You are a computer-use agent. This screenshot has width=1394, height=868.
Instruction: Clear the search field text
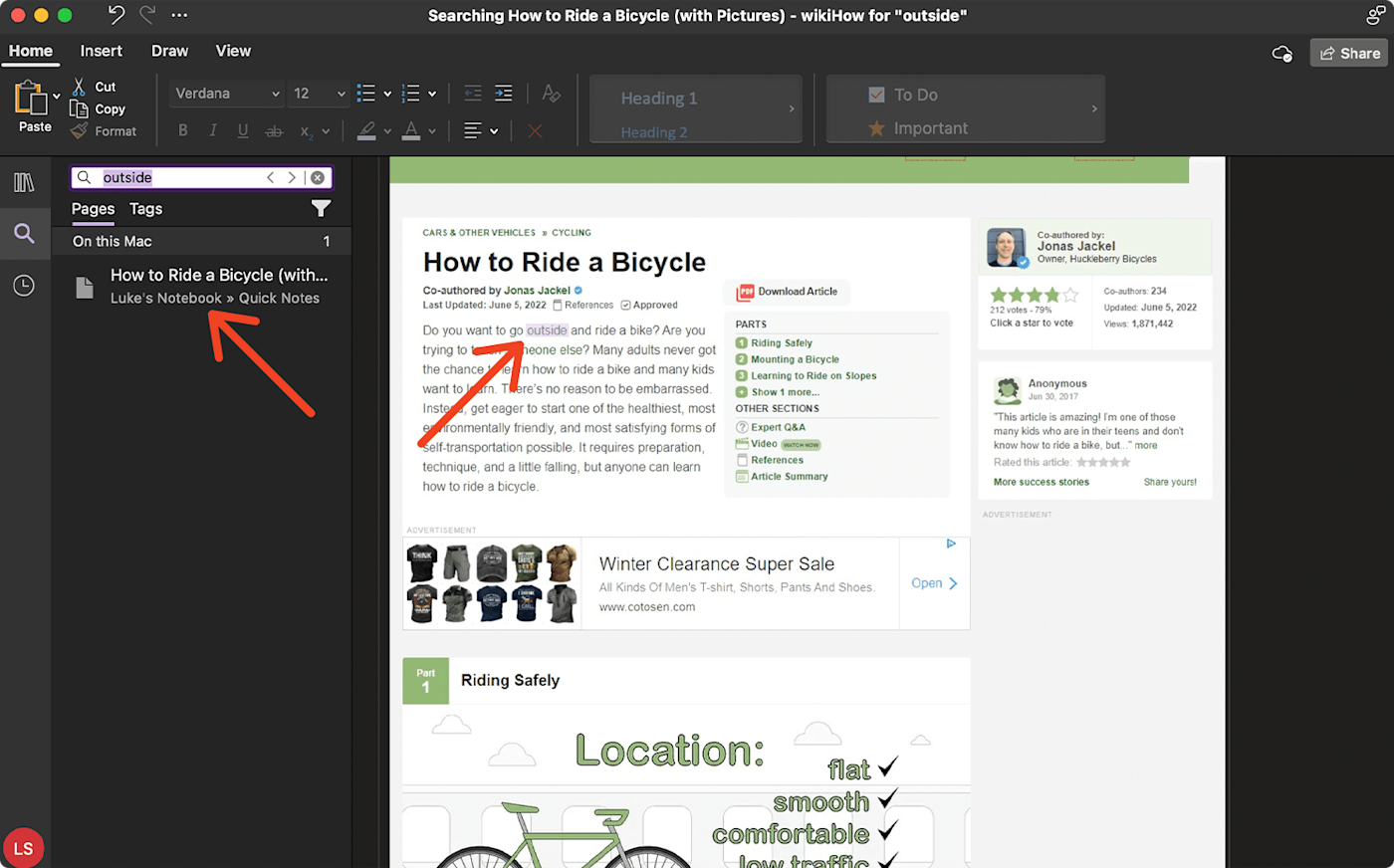pyautogui.click(x=318, y=177)
